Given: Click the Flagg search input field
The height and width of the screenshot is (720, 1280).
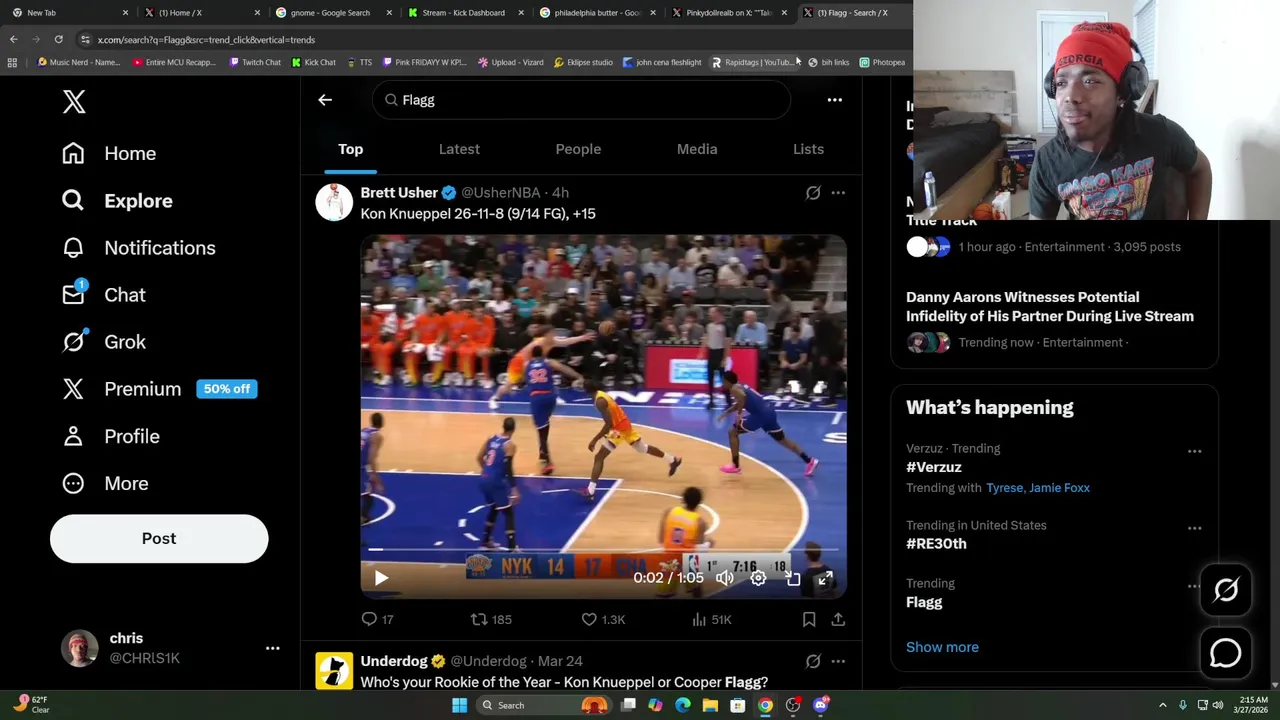Looking at the screenshot, I should (581, 100).
